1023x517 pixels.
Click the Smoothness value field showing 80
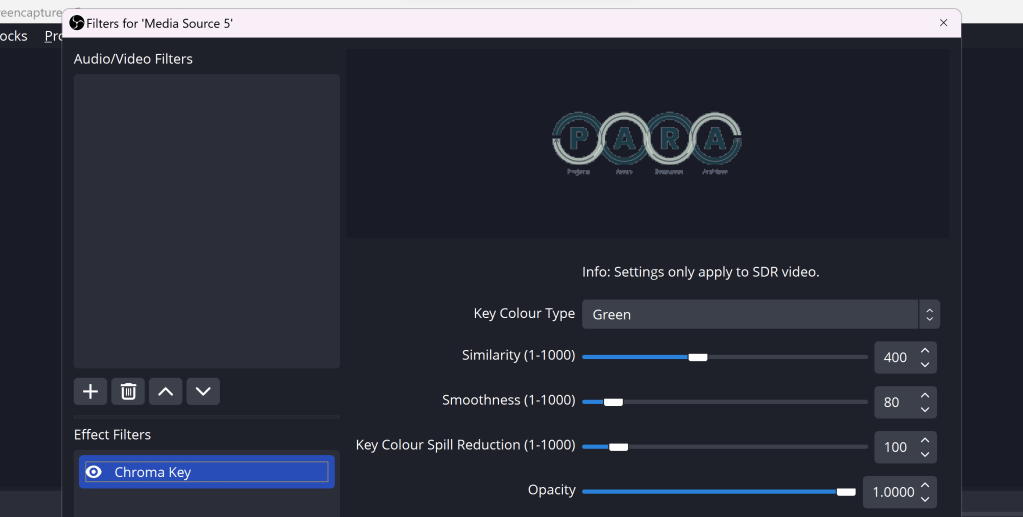pyautogui.click(x=892, y=403)
